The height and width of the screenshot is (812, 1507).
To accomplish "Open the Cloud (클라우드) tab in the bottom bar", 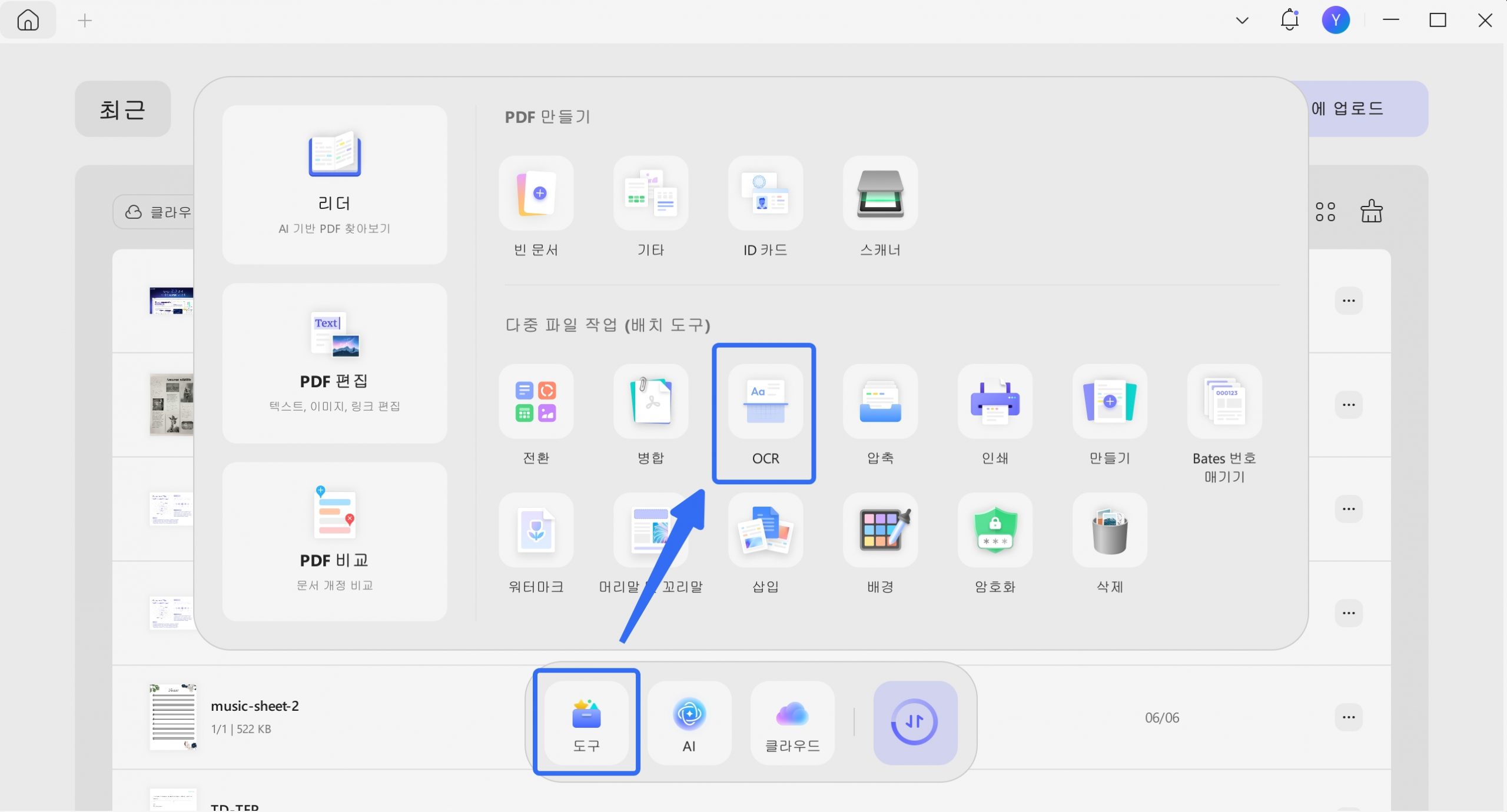I will [792, 723].
